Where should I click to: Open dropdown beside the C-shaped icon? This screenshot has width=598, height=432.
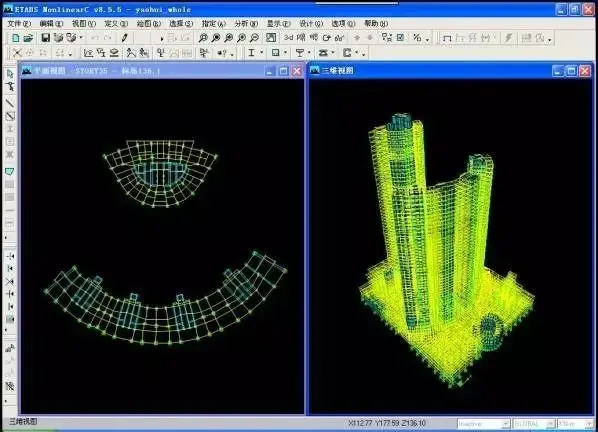(x=357, y=53)
